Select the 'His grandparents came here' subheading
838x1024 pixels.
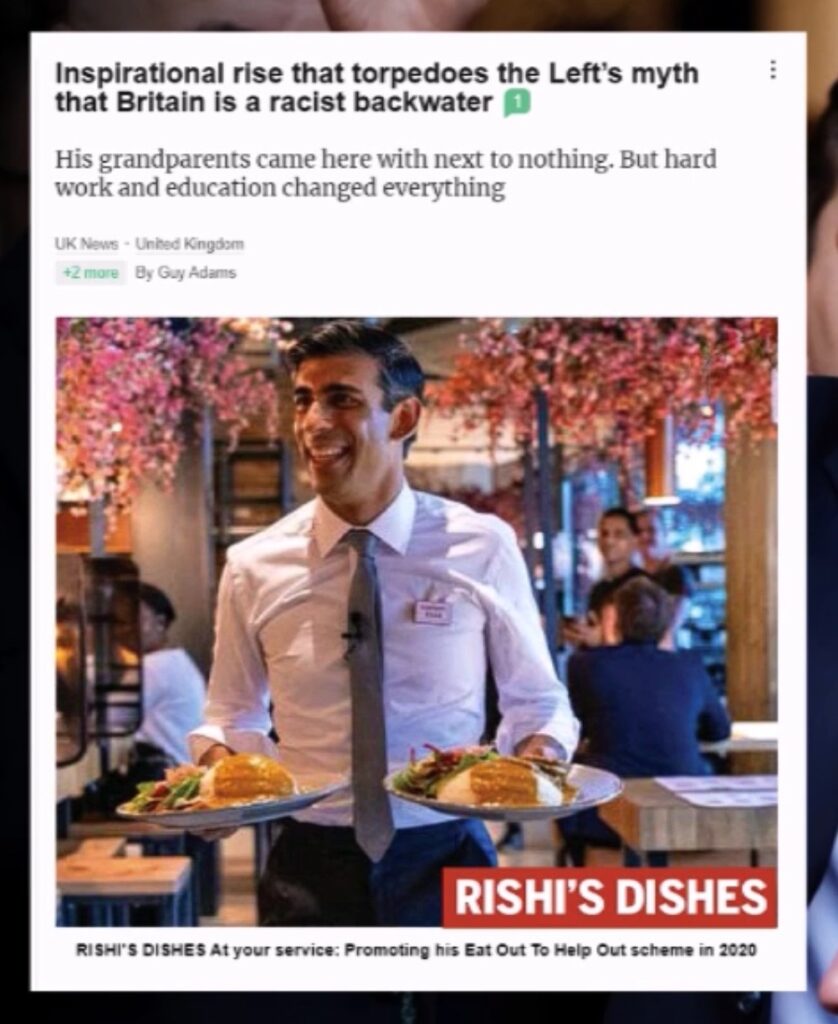click(385, 173)
